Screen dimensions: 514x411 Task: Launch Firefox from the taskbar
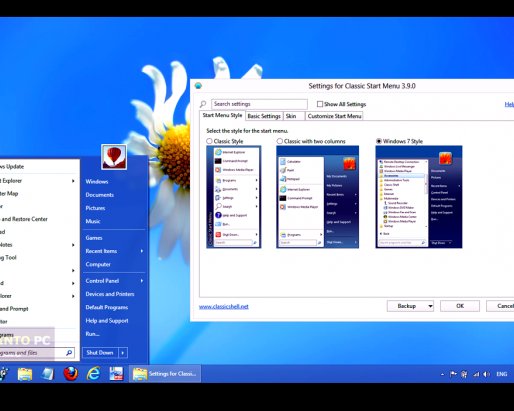pos(71,374)
